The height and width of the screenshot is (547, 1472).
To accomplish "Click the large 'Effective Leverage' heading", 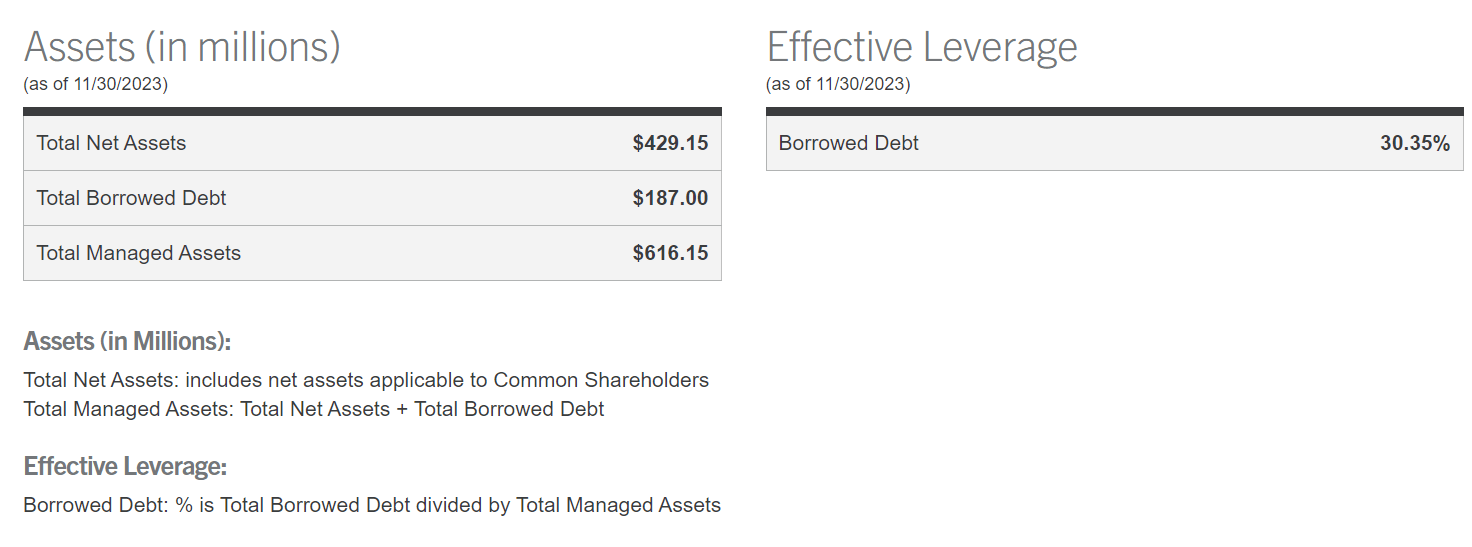I will coord(921,47).
